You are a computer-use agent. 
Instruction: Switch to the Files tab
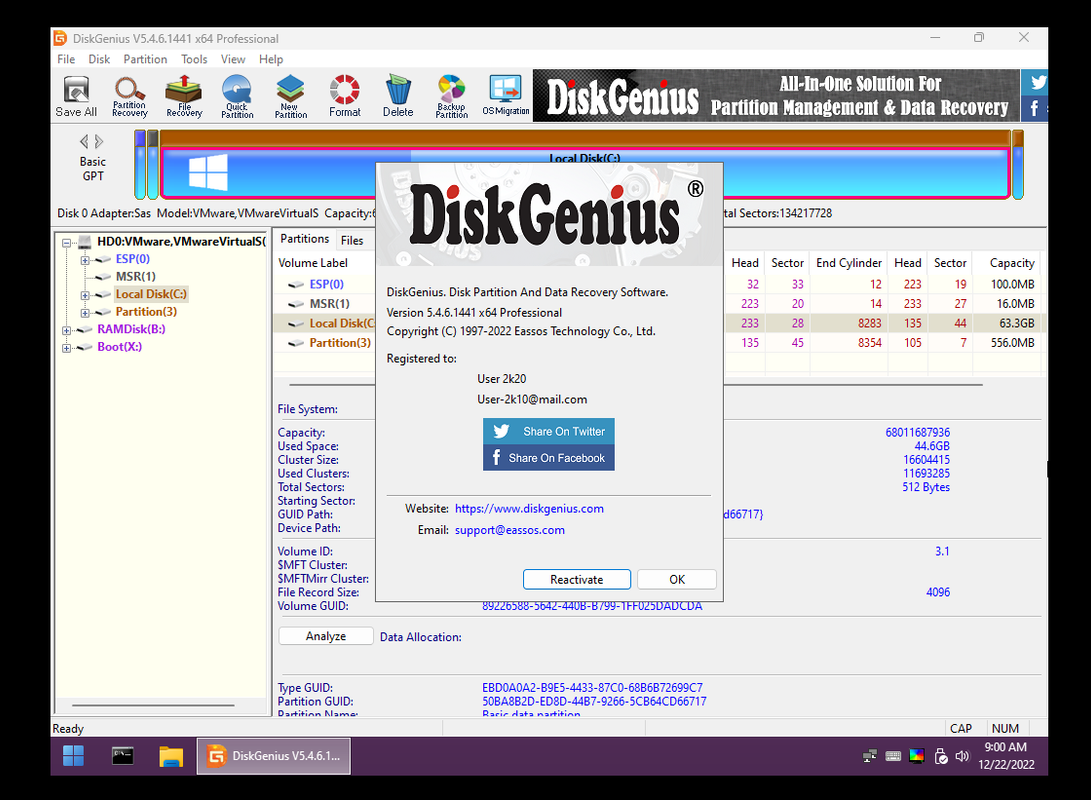tap(352, 240)
